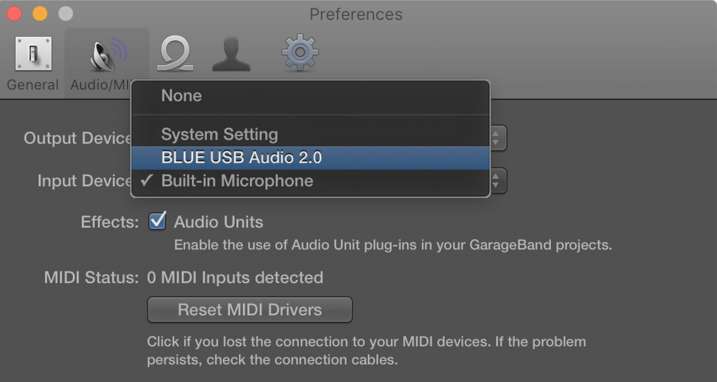Close the Preferences window with red button
Screen dimensions: 717x382
click(x=14, y=14)
